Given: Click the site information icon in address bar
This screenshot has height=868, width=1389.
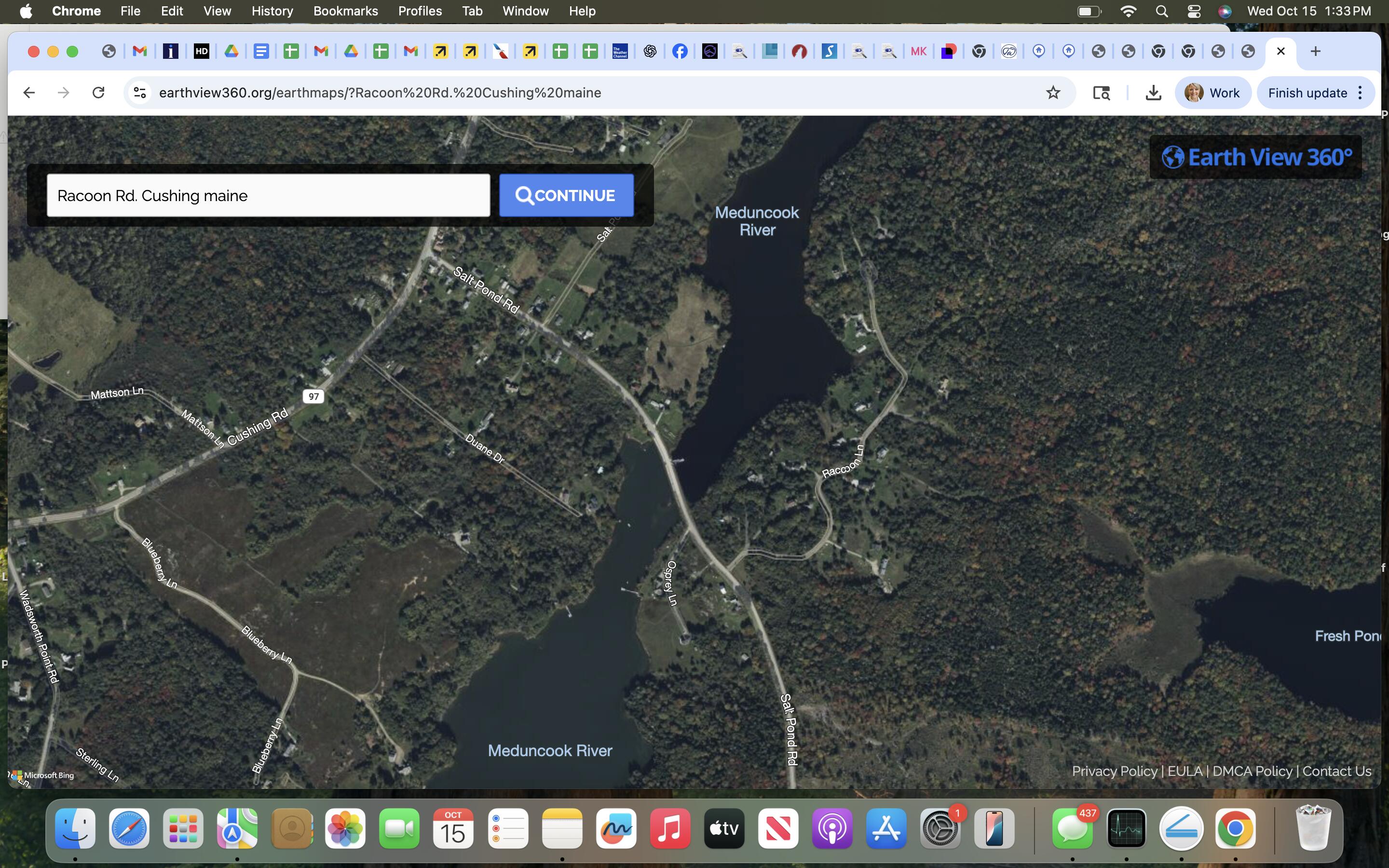Looking at the screenshot, I should click(139, 93).
